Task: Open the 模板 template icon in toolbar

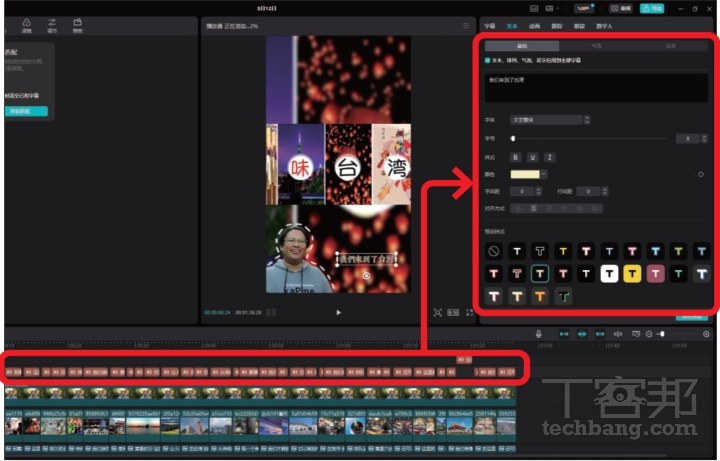Action: point(78,25)
